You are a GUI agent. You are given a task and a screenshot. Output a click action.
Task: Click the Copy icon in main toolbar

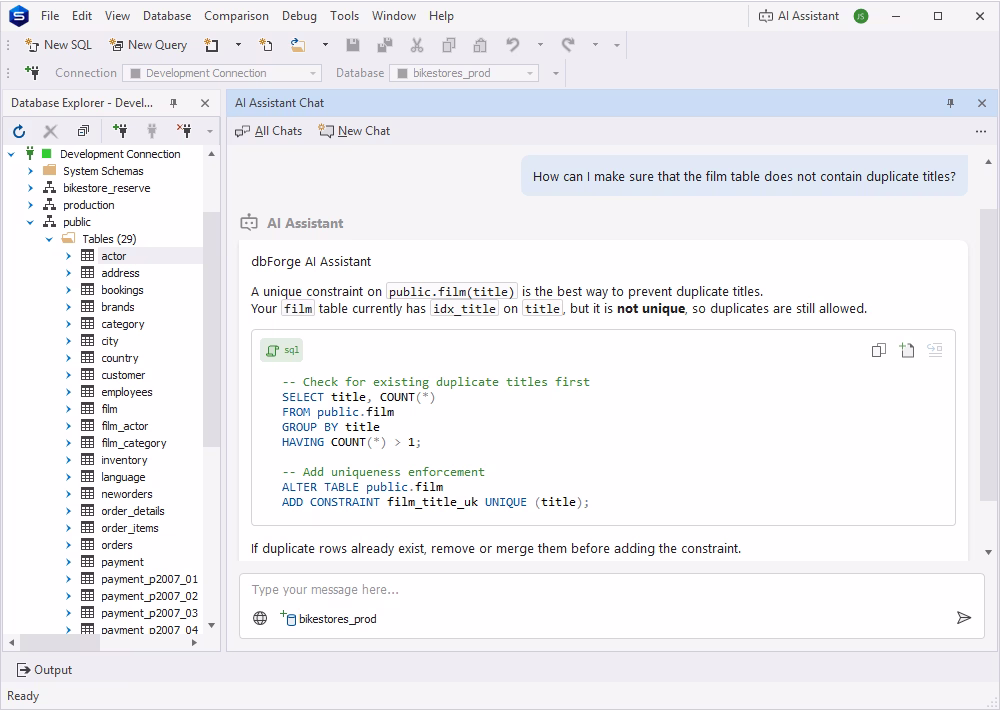point(449,45)
